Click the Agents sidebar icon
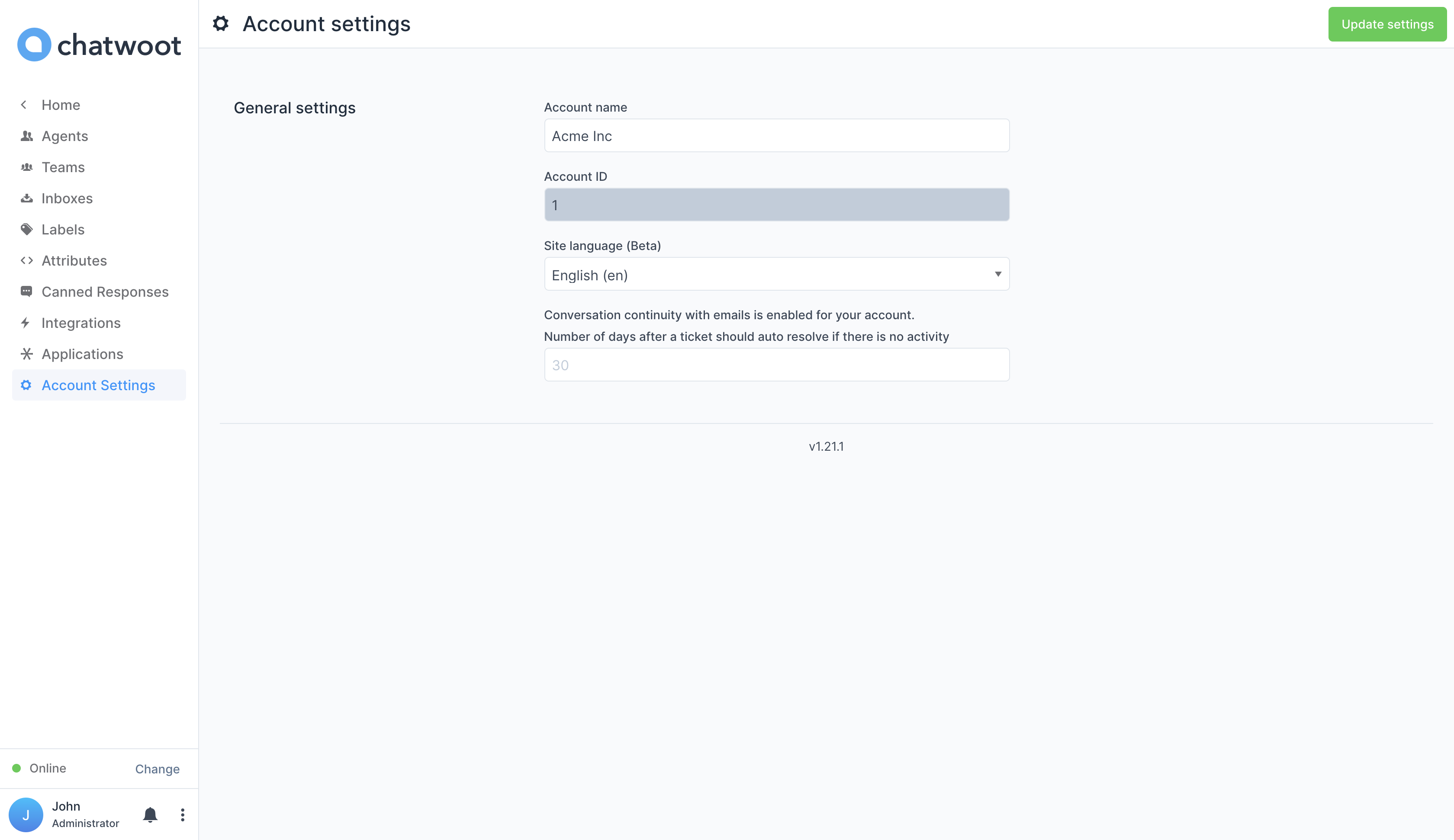The width and height of the screenshot is (1454, 840). coord(26,135)
